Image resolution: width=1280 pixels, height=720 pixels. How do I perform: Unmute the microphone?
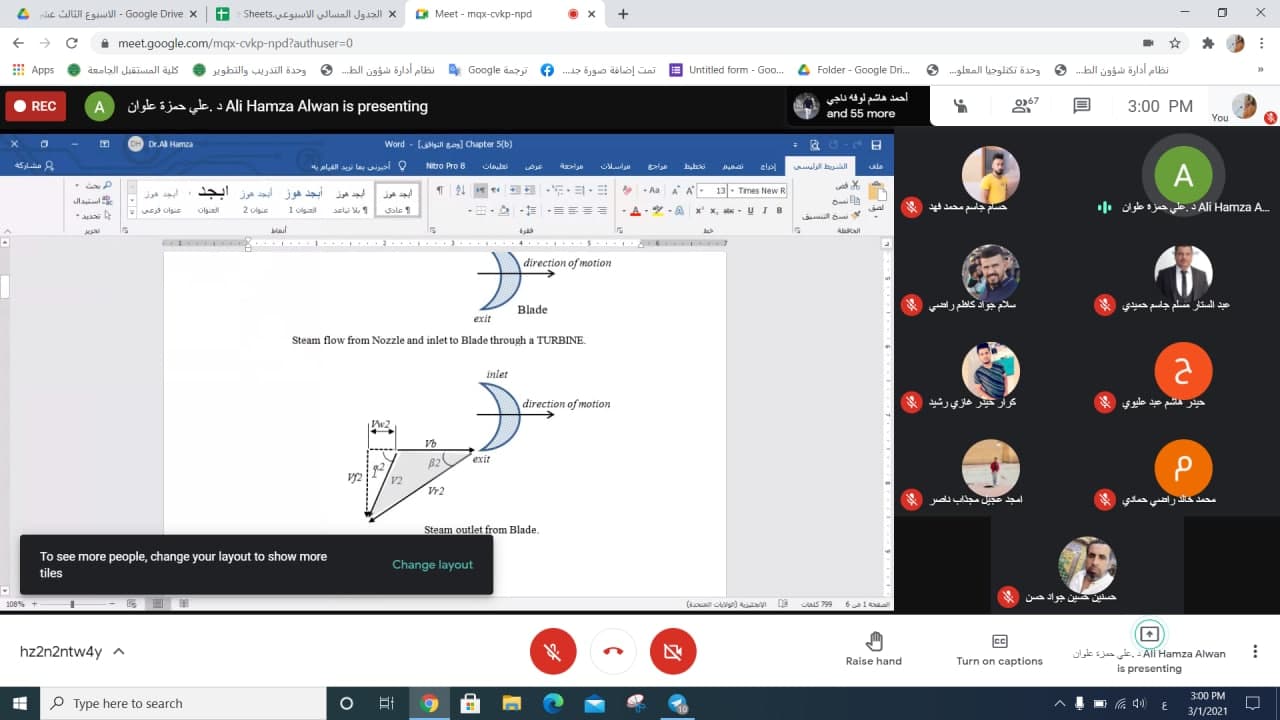(x=553, y=652)
